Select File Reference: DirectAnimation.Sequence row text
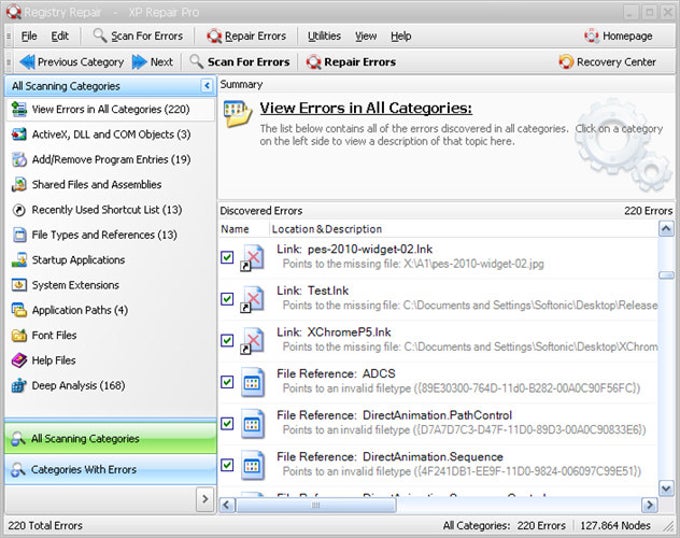The image size is (680, 538). pos(390,457)
